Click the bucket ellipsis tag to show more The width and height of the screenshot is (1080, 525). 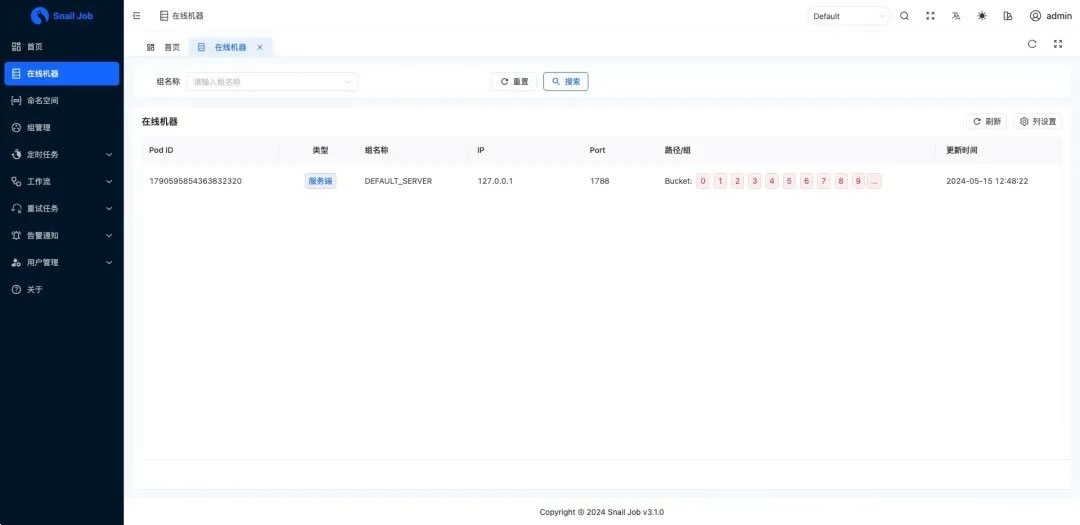[874, 181]
